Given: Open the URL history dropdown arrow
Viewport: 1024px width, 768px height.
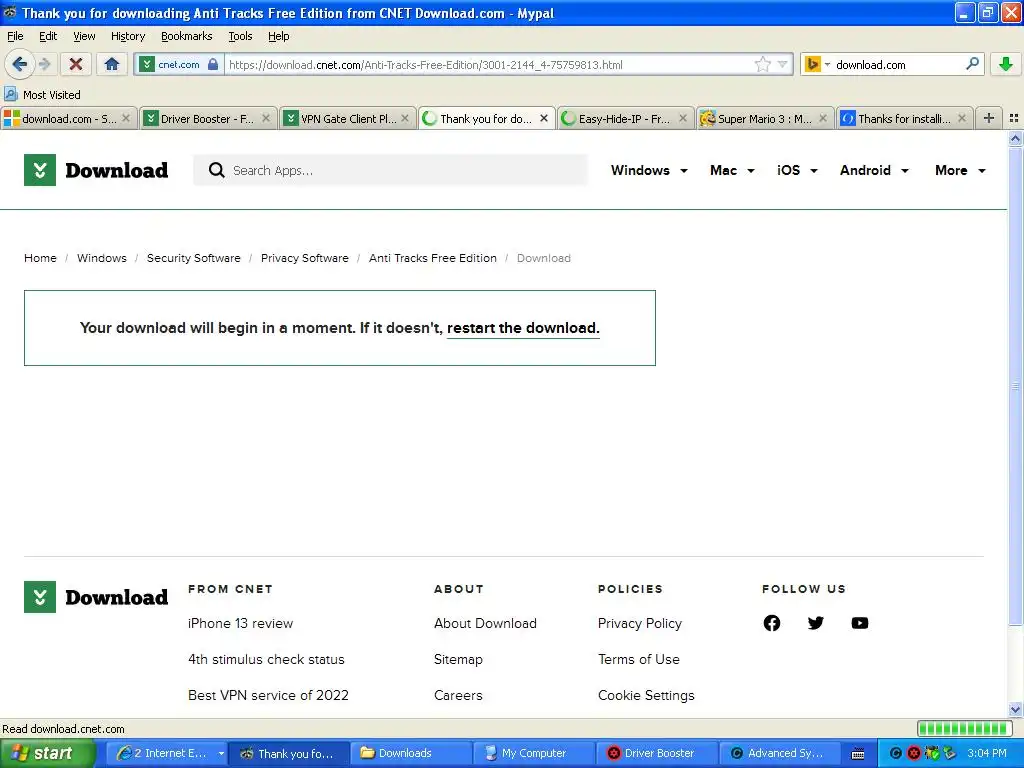Looking at the screenshot, I should point(782,64).
